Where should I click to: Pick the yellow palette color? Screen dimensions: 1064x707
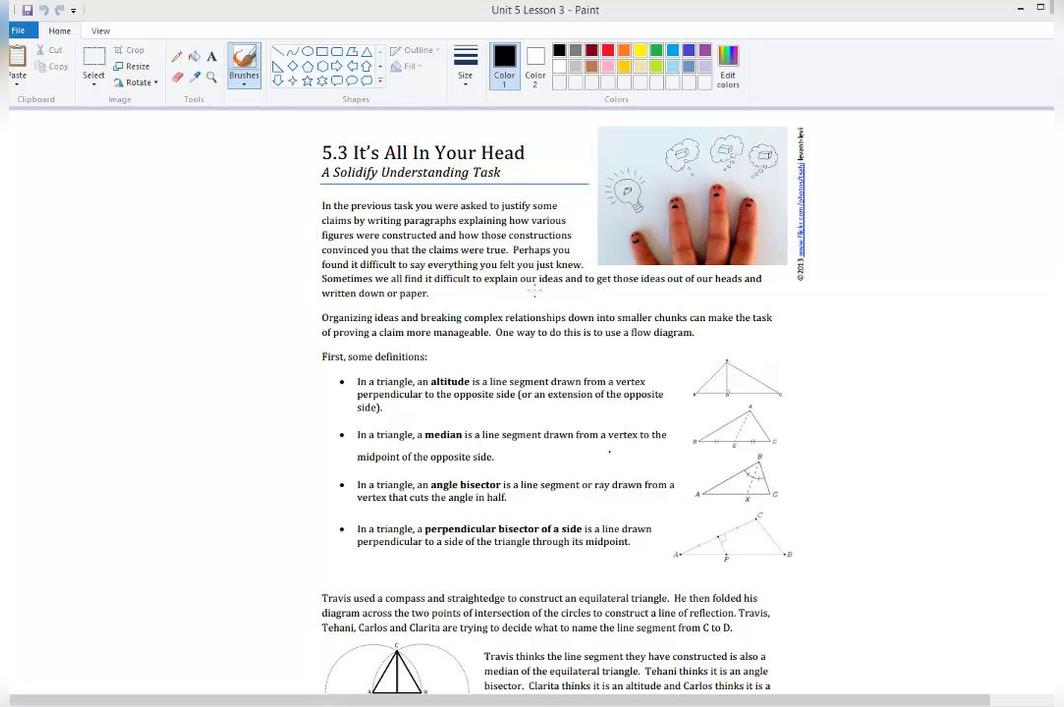click(640, 50)
